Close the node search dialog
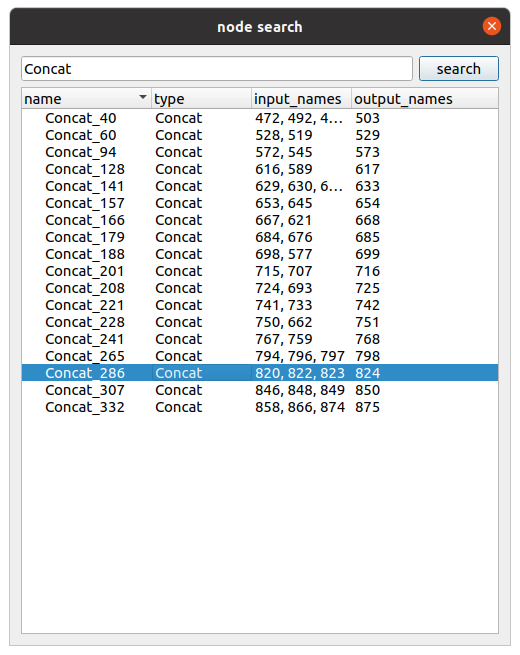 tap(492, 26)
